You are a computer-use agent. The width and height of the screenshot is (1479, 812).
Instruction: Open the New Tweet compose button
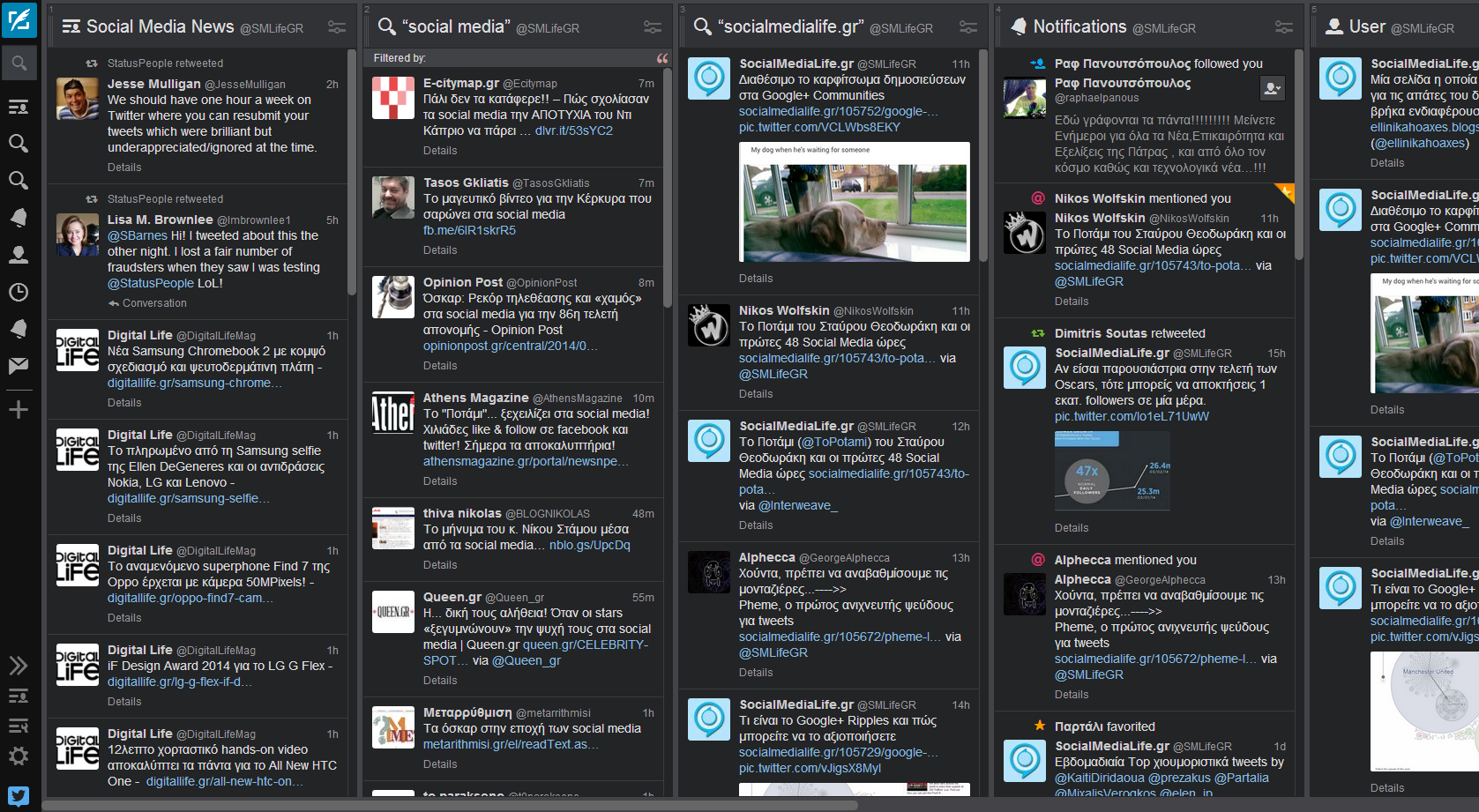[19, 19]
